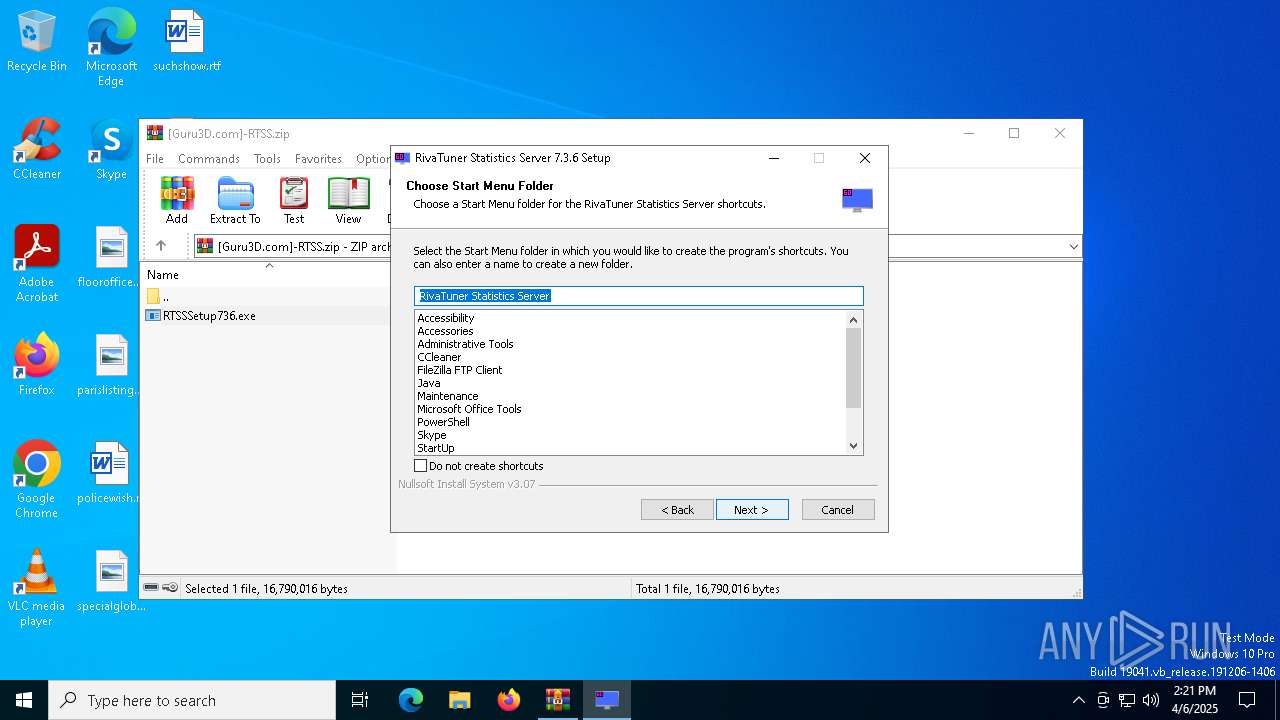Select Accessories in the folder list
Viewport: 1280px width, 720px height.
[445, 331]
